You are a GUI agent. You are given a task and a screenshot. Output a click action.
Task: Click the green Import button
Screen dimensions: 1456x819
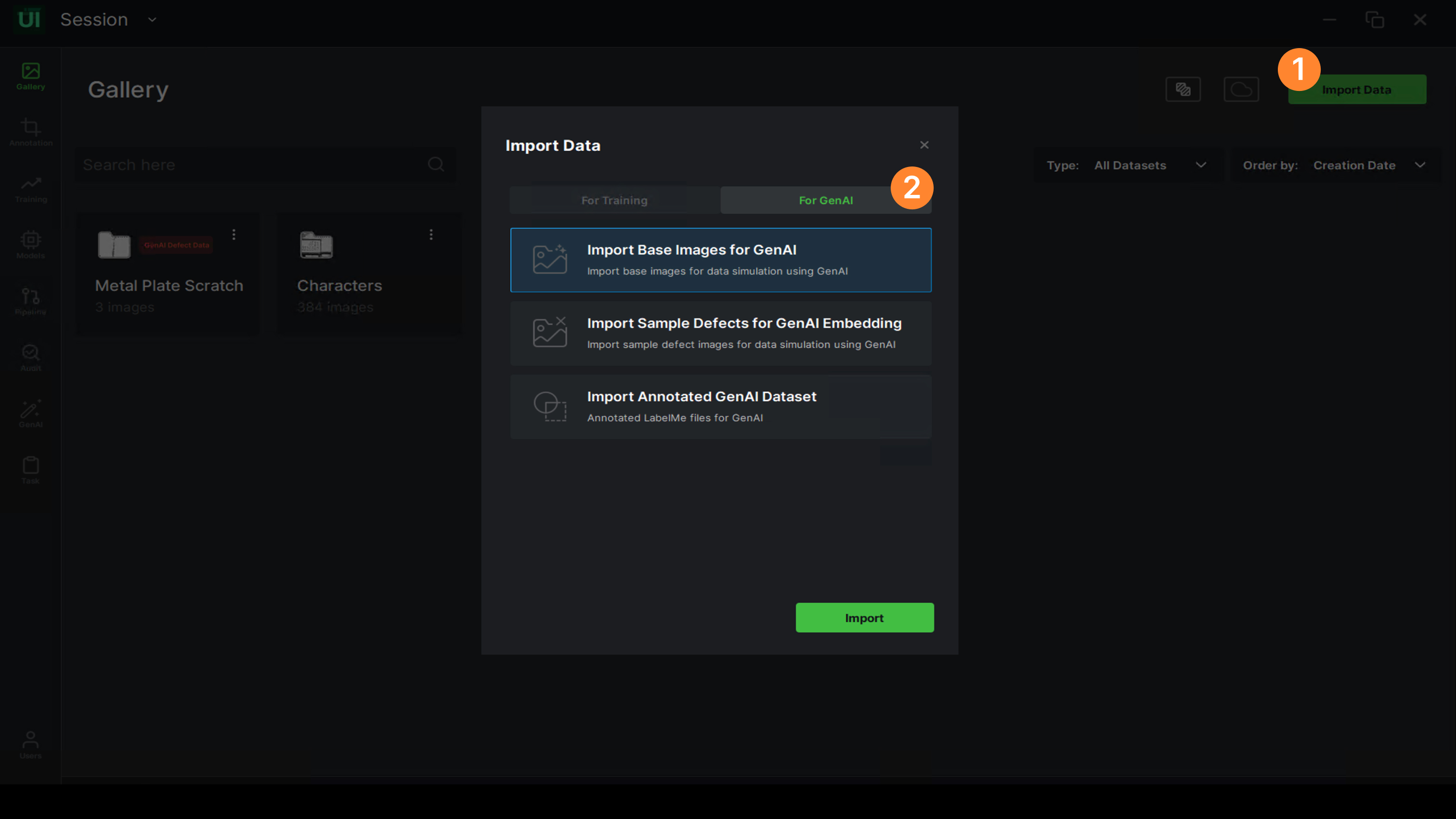click(x=864, y=617)
